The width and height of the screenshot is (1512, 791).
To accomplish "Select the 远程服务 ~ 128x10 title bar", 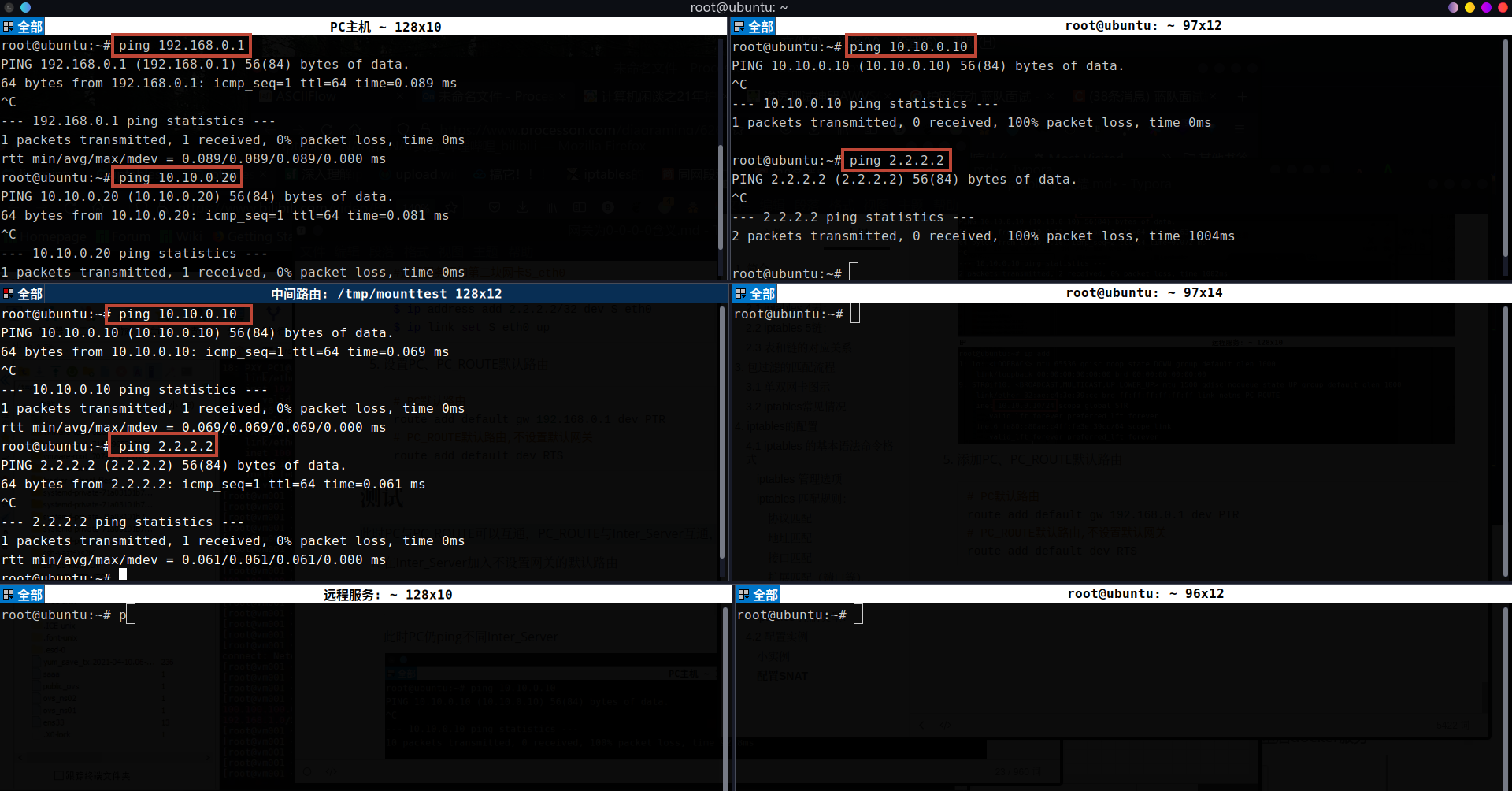I will click(387, 595).
